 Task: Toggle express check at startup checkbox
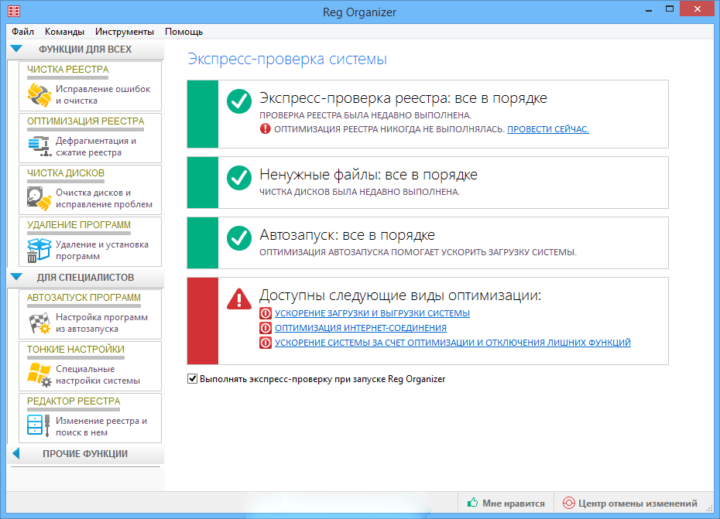(192, 379)
